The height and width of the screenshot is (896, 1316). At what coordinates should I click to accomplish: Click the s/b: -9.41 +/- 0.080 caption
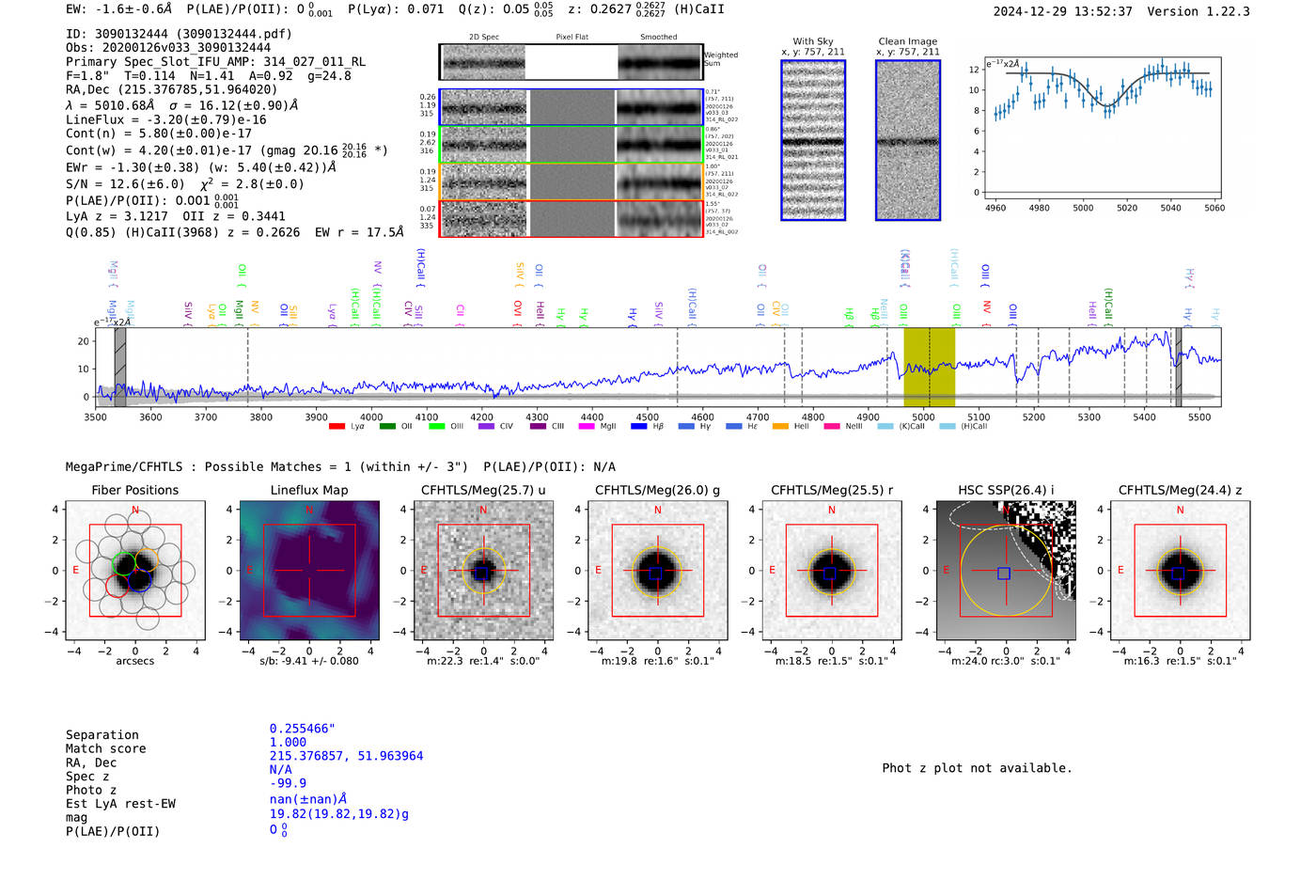pyautogui.click(x=309, y=661)
